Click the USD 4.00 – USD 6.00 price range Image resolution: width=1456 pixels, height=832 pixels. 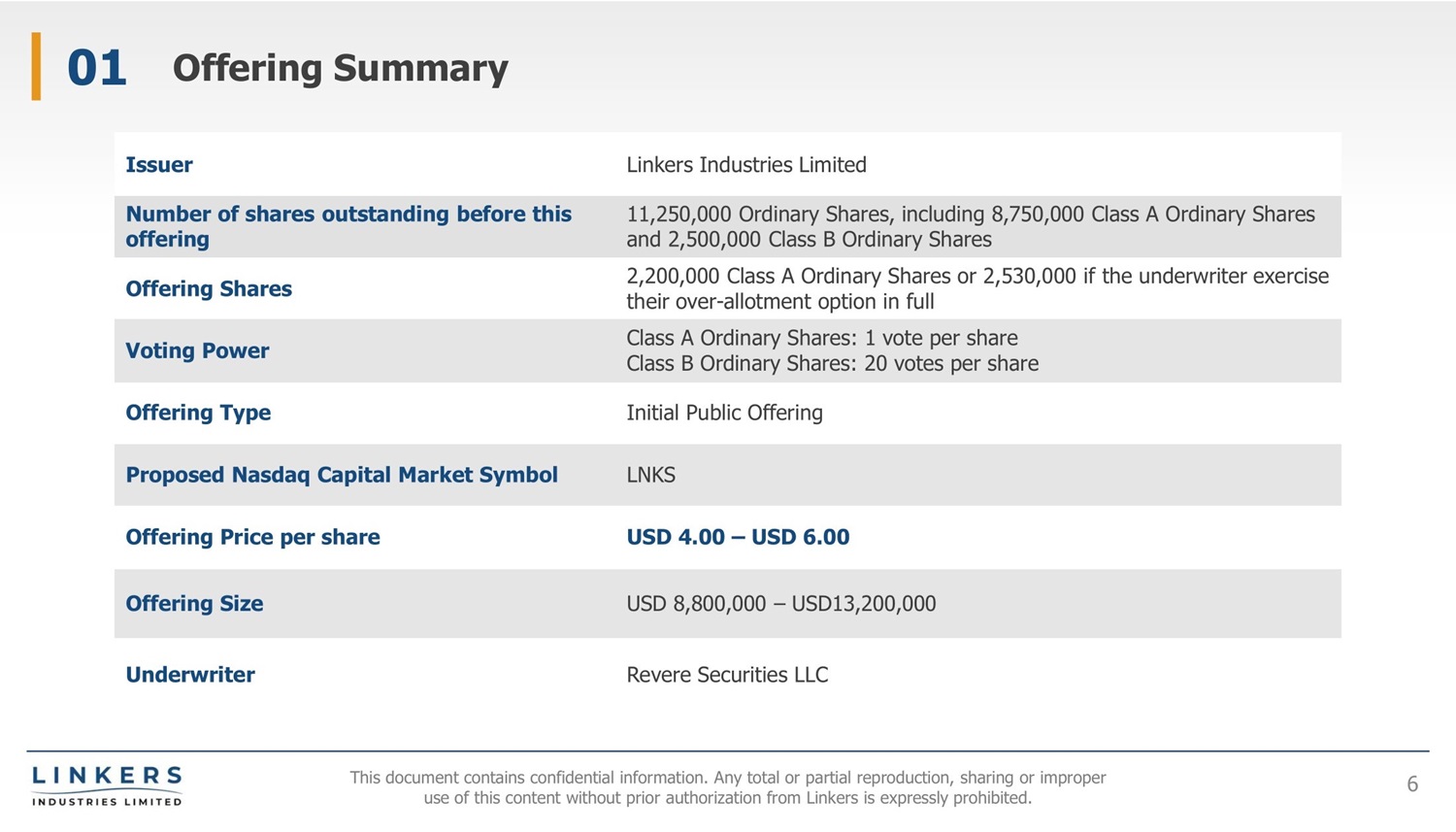(x=738, y=537)
